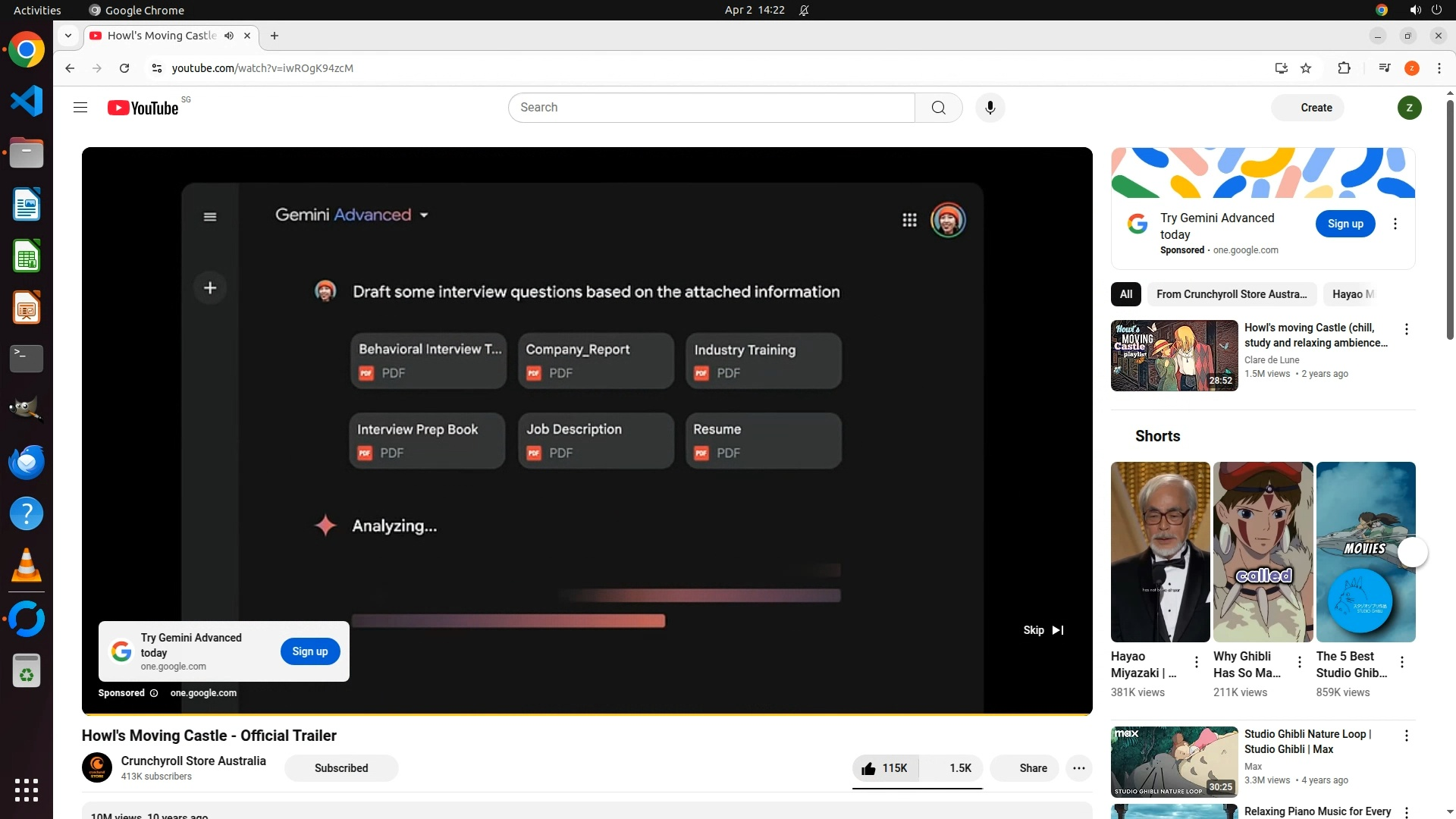1456x819 pixels.
Task: Select the All filter chip
Action: pyautogui.click(x=1125, y=294)
